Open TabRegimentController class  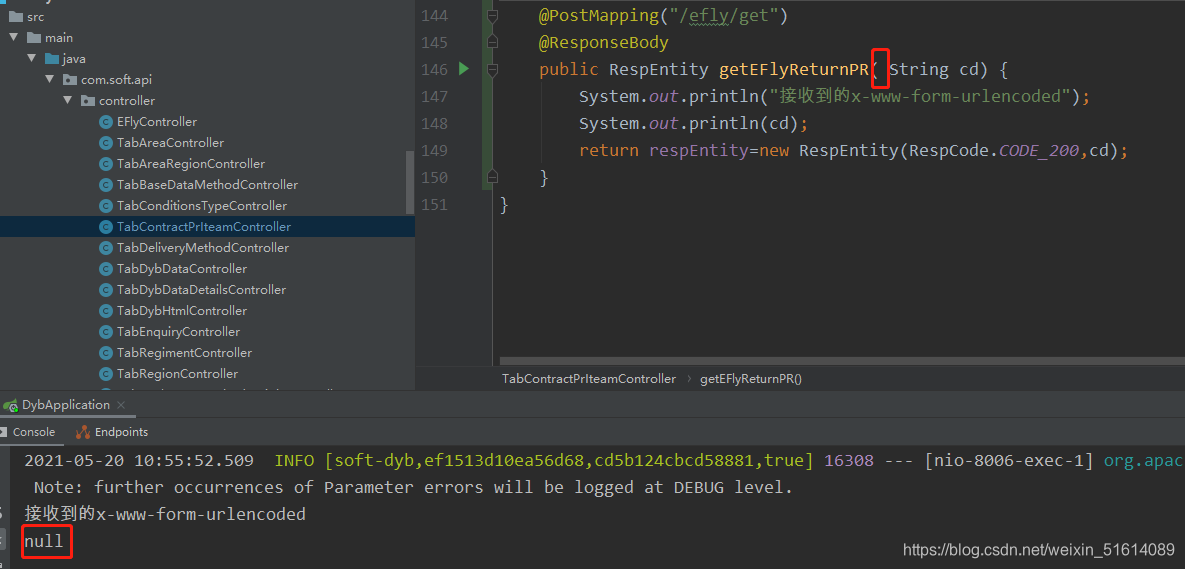pyautogui.click(x=184, y=353)
